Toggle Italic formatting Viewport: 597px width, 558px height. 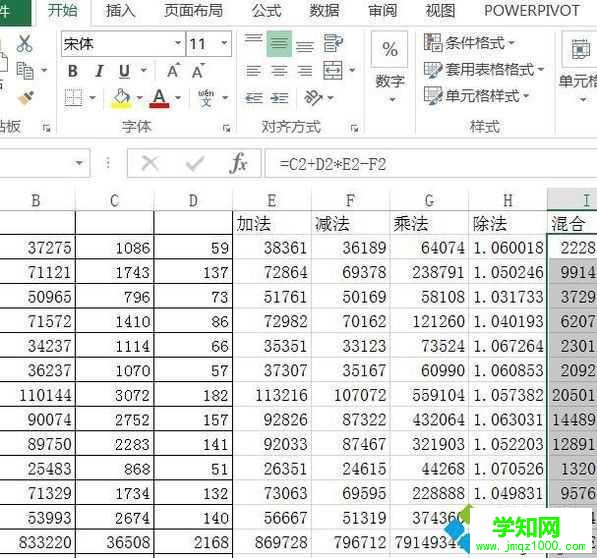pyautogui.click(x=99, y=71)
